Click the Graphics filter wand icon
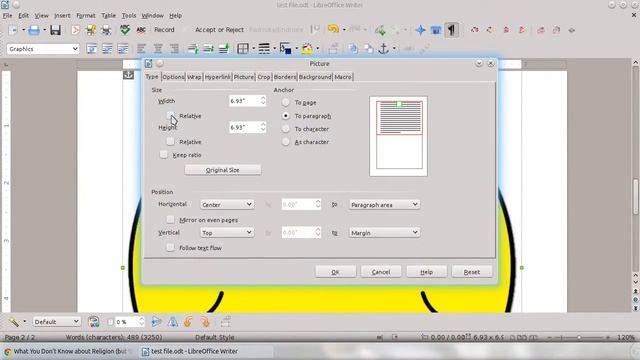This screenshot has height=360, width=640. 14,322
